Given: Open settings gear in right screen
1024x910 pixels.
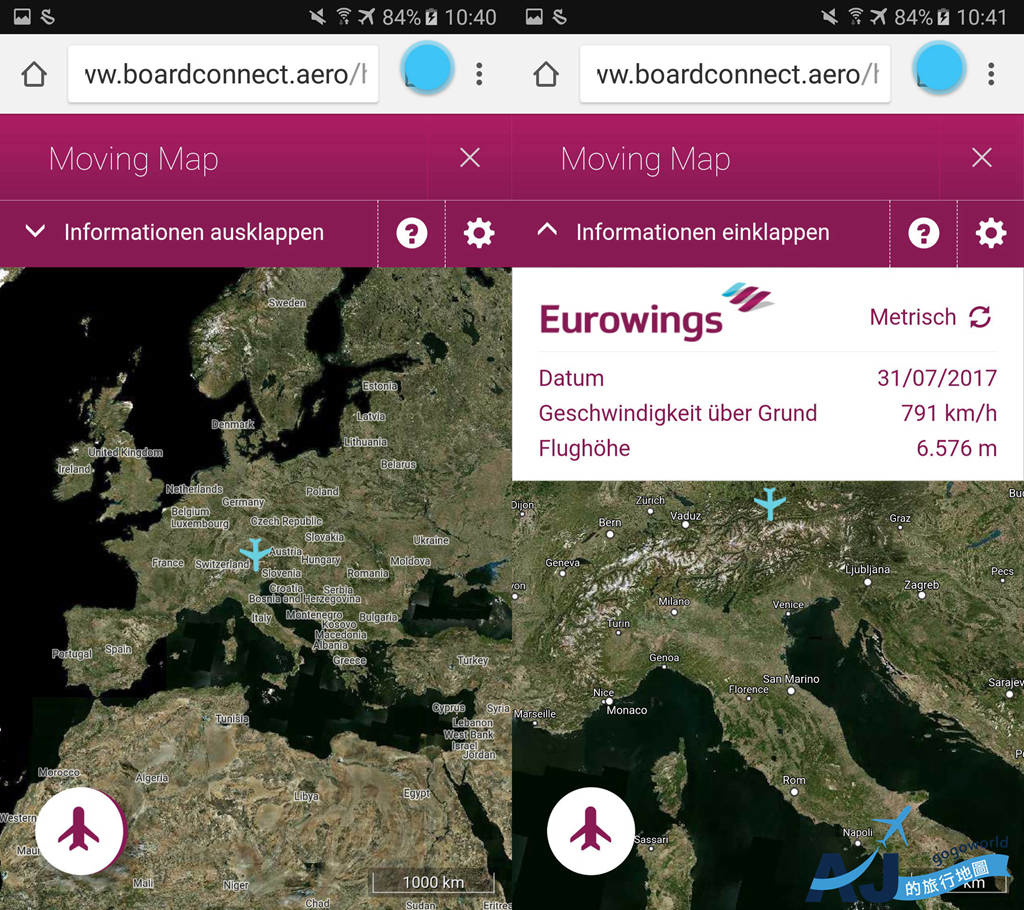Looking at the screenshot, I should click(991, 233).
